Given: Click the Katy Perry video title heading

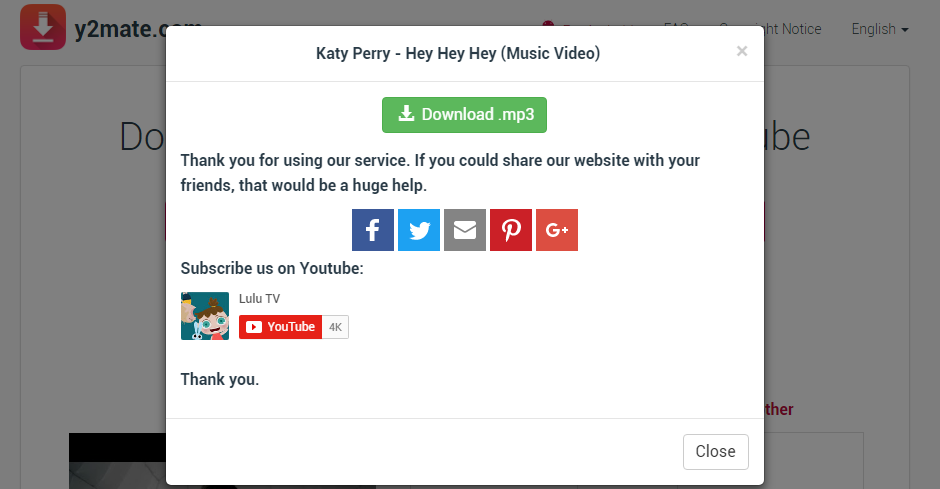Looking at the screenshot, I should [x=458, y=53].
